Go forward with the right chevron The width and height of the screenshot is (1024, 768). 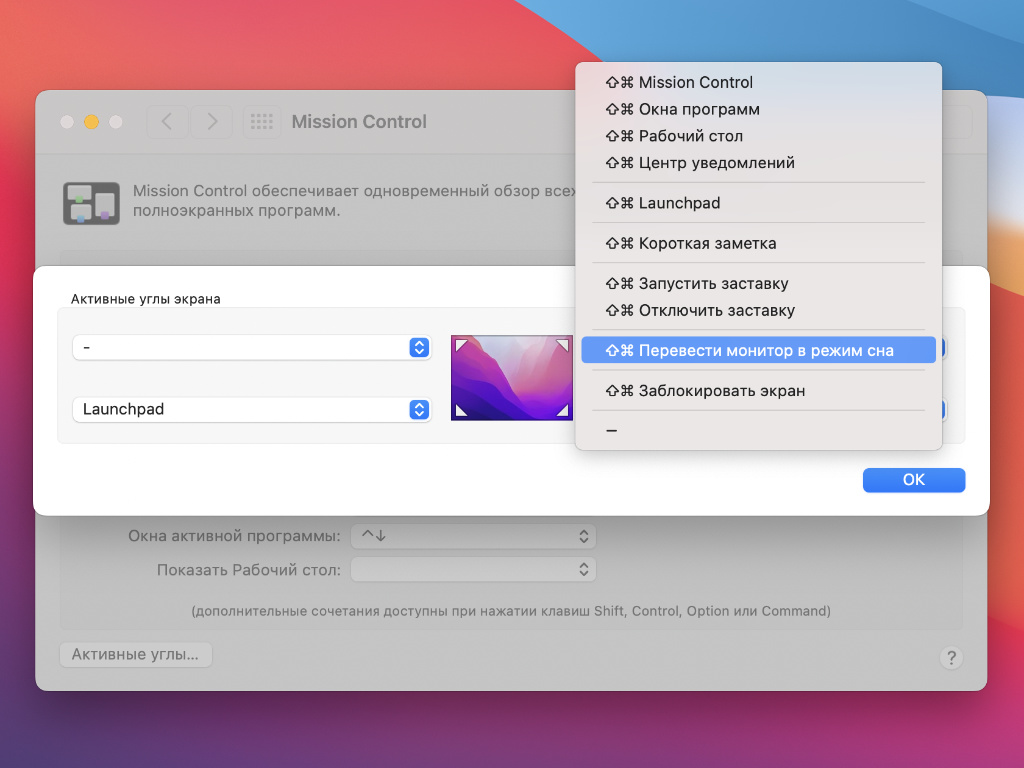212,122
